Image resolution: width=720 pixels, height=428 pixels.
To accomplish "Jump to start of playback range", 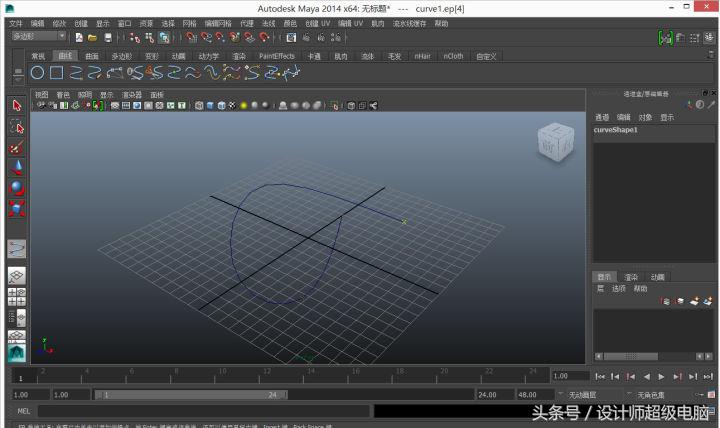I will (600, 377).
